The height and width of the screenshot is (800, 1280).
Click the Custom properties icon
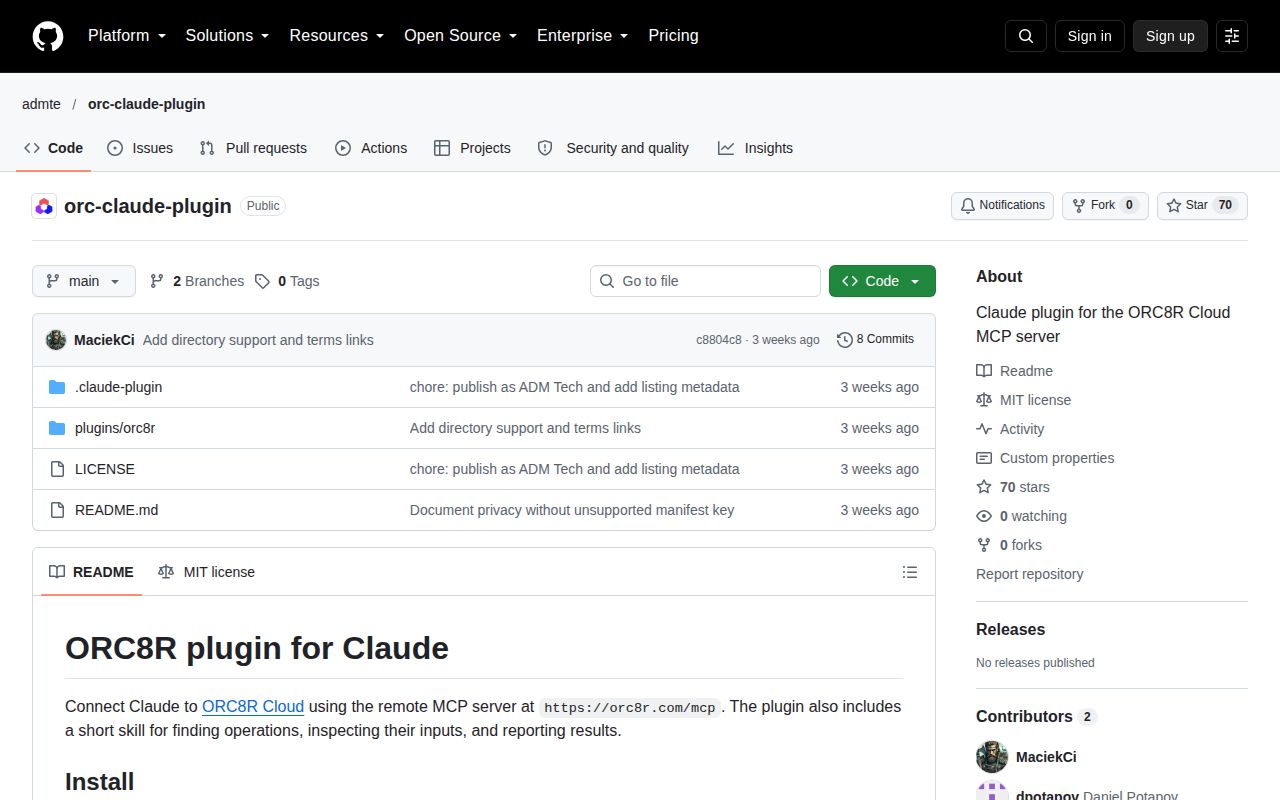click(x=984, y=458)
